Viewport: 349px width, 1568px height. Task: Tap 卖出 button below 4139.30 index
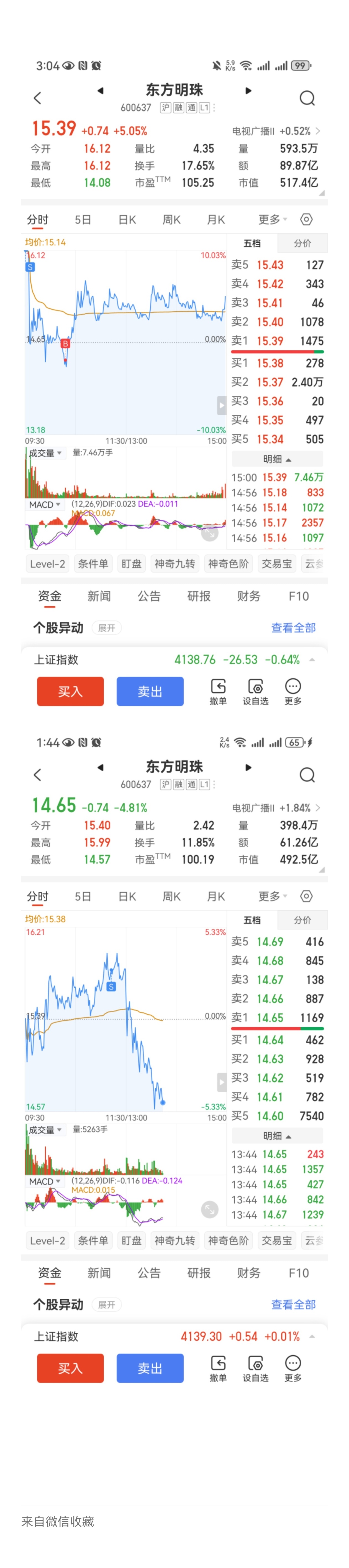[150, 1368]
